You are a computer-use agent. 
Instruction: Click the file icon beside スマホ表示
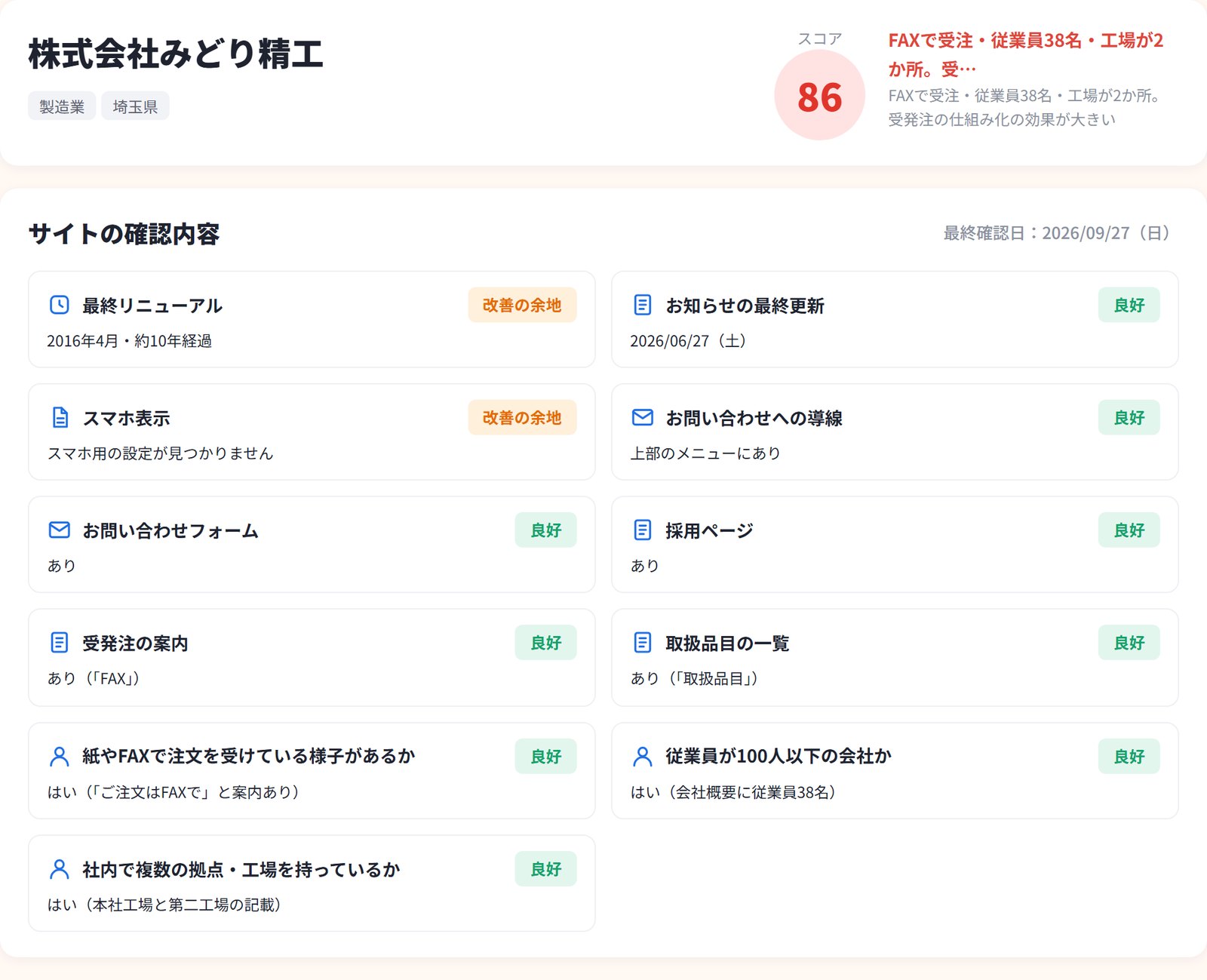[x=60, y=417]
